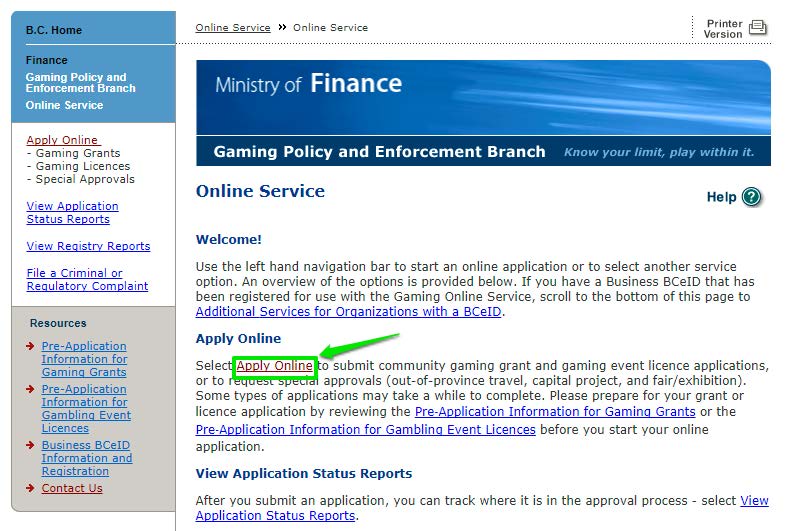The height and width of the screenshot is (531, 787).
Task: Click Gaming Policy and Enforcement Branch banner title
Action: 379,152
